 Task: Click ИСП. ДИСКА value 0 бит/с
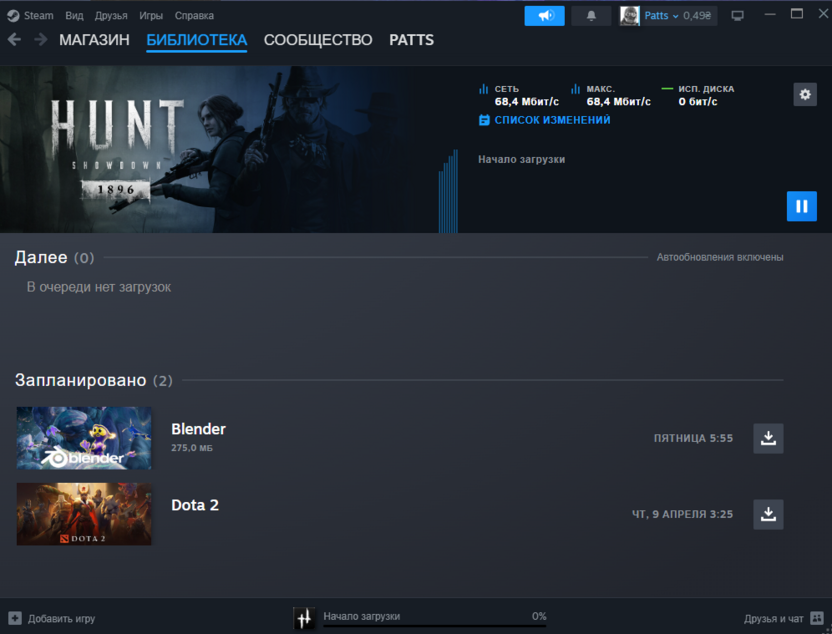(698, 102)
